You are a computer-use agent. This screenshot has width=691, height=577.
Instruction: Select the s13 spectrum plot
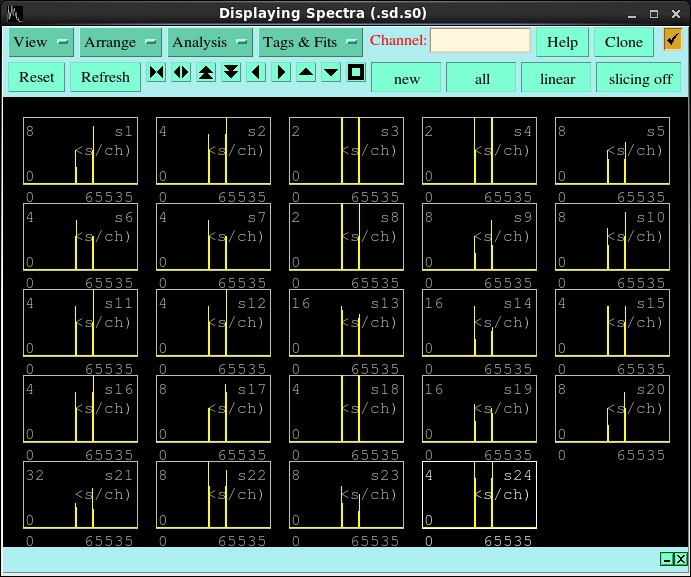tap(347, 323)
